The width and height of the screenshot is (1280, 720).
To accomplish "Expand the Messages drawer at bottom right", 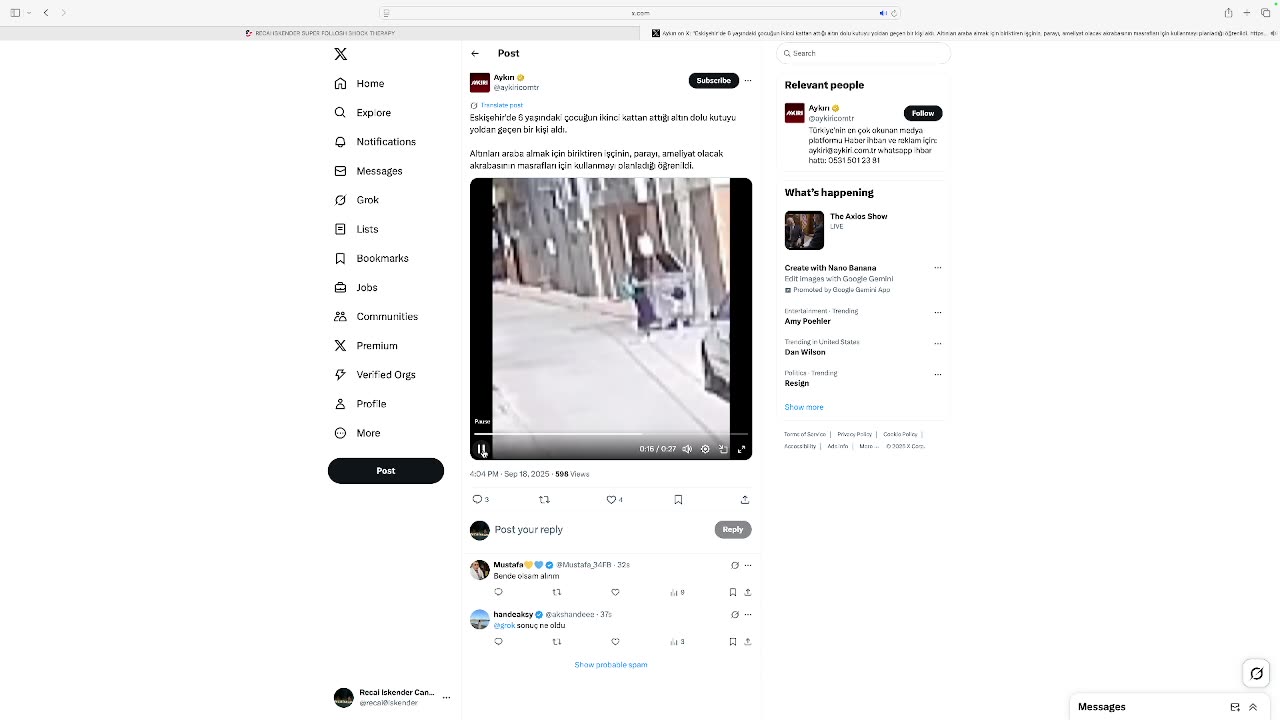I will coord(1253,707).
